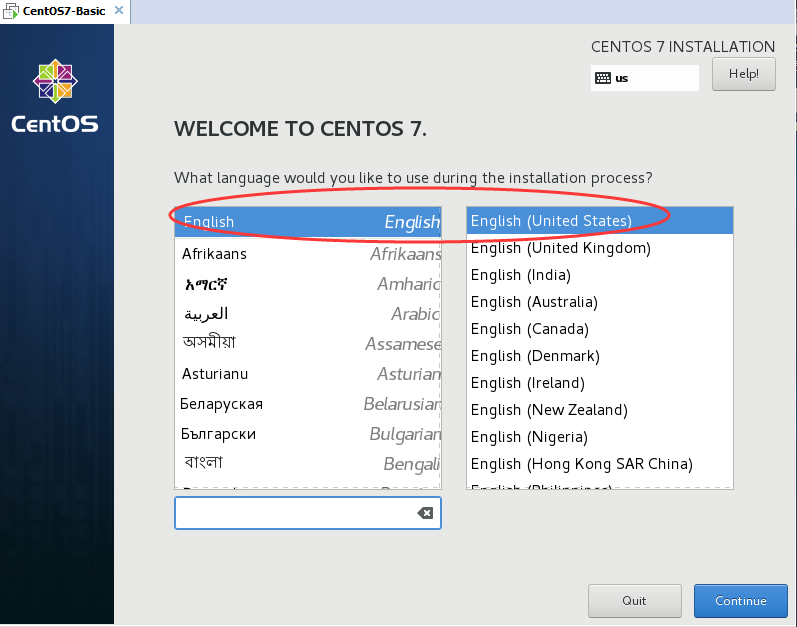Select Bulgarian (Български) language row

[308, 433]
